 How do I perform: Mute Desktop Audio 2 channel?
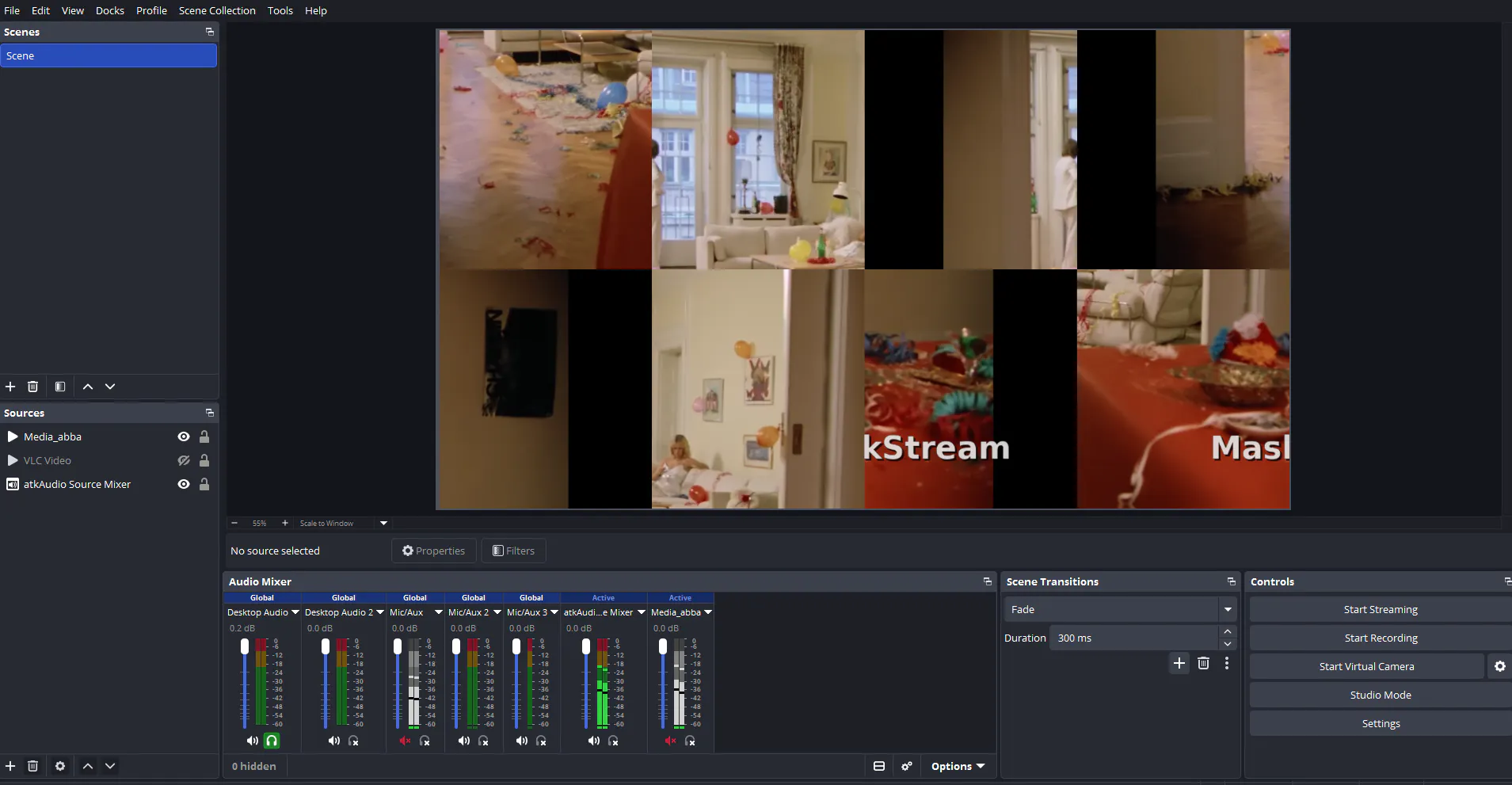pyautogui.click(x=333, y=741)
